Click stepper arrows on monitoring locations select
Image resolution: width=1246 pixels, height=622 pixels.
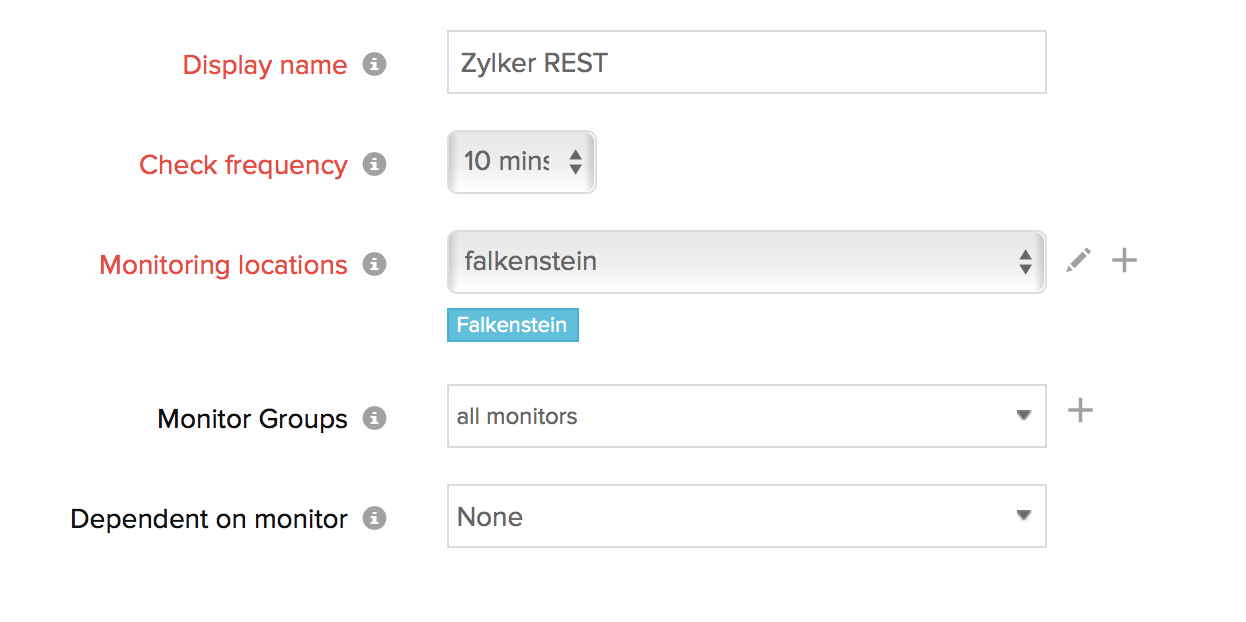pos(1025,262)
